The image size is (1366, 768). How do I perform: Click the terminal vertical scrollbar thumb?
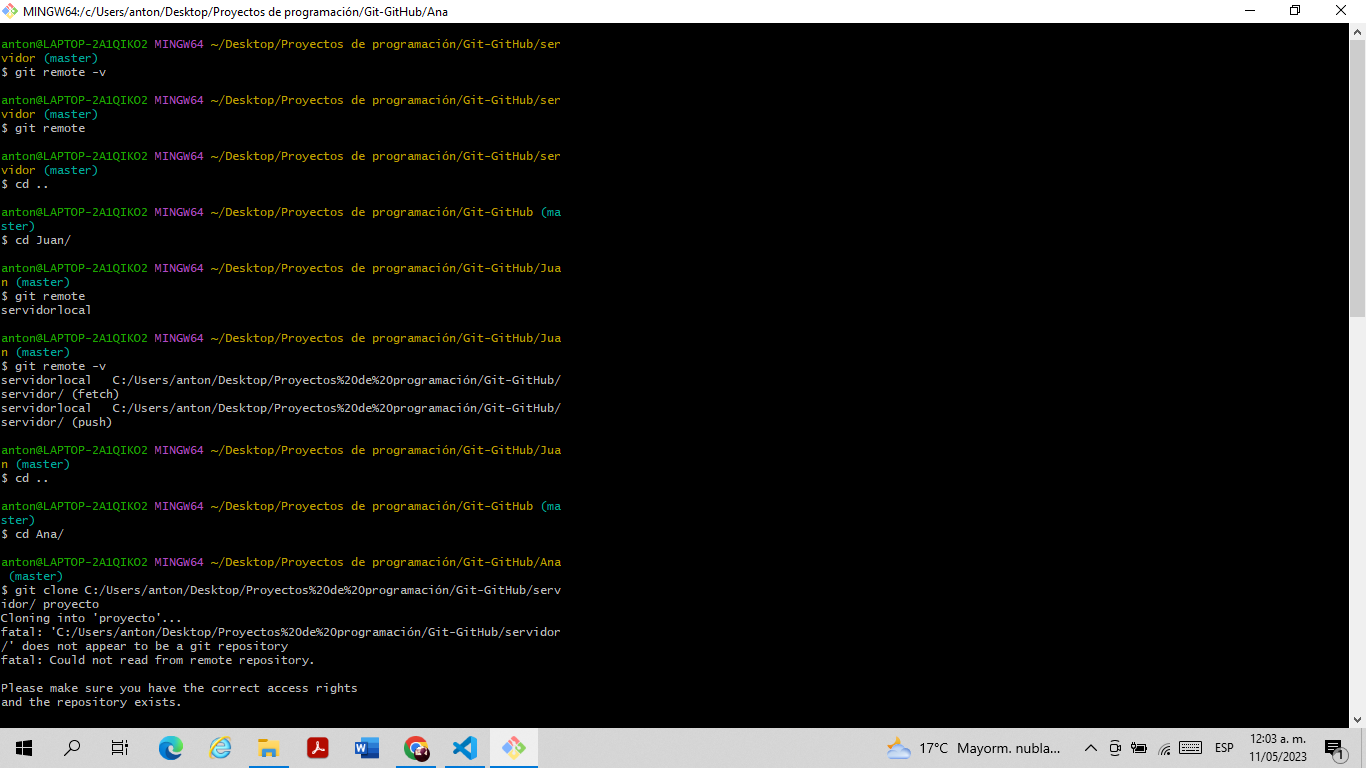pos(1357,178)
